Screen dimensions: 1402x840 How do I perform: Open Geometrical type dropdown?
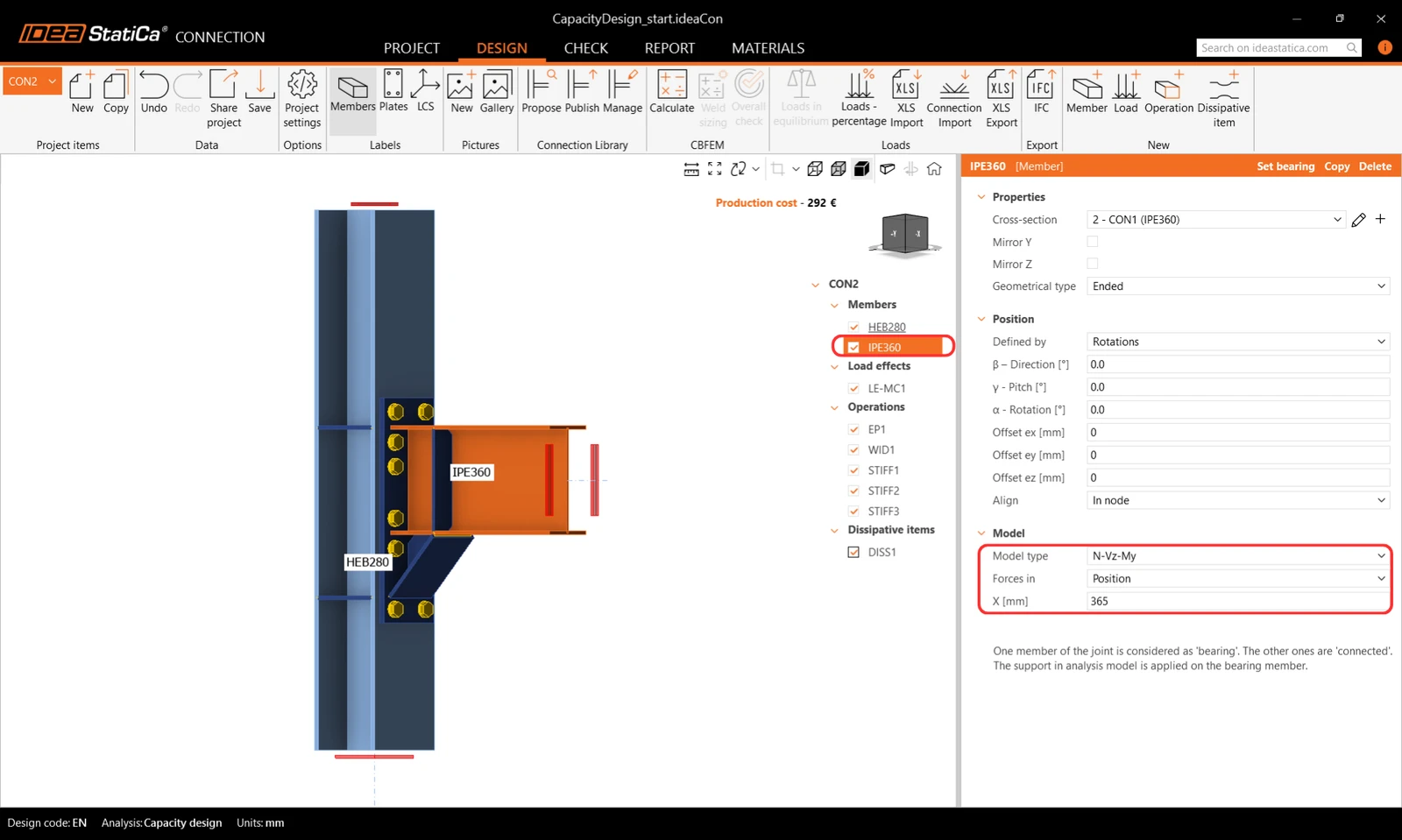(1238, 286)
